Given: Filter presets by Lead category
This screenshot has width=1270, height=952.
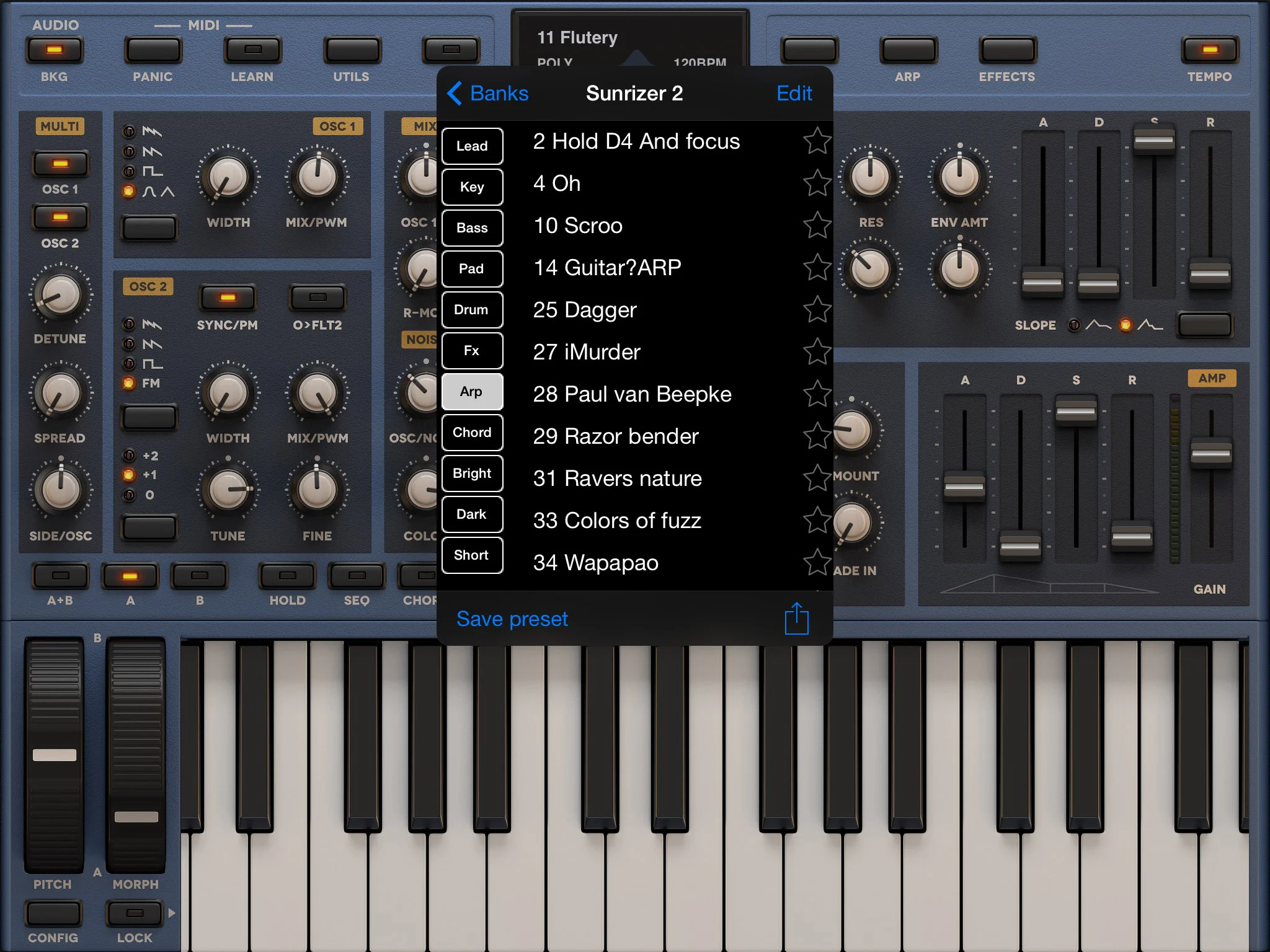Looking at the screenshot, I should click(x=472, y=146).
